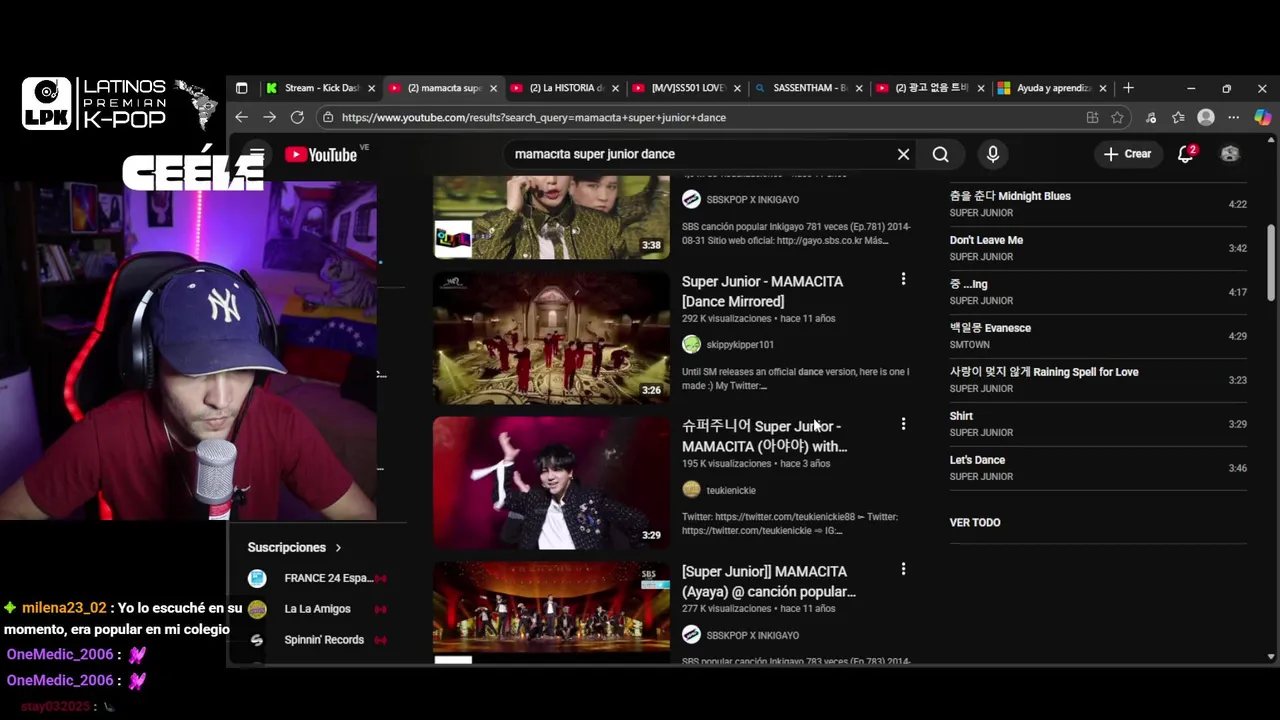This screenshot has width=1280, height=720.
Task: Open a new browser tab
Action: pyautogui.click(x=1128, y=88)
